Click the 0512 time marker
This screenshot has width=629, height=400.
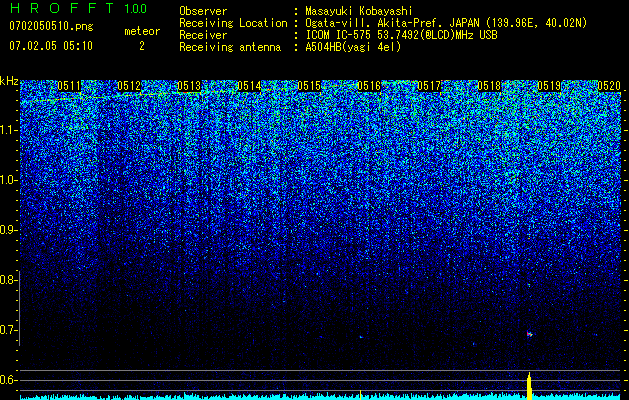129,86
